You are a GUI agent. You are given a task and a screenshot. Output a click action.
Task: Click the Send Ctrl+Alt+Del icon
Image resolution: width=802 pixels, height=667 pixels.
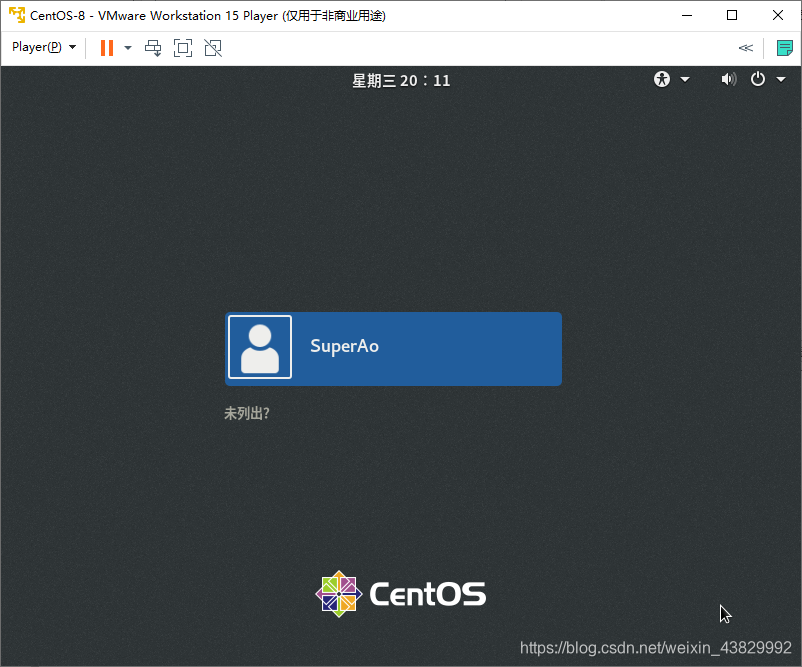pyautogui.click(x=153, y=47)
